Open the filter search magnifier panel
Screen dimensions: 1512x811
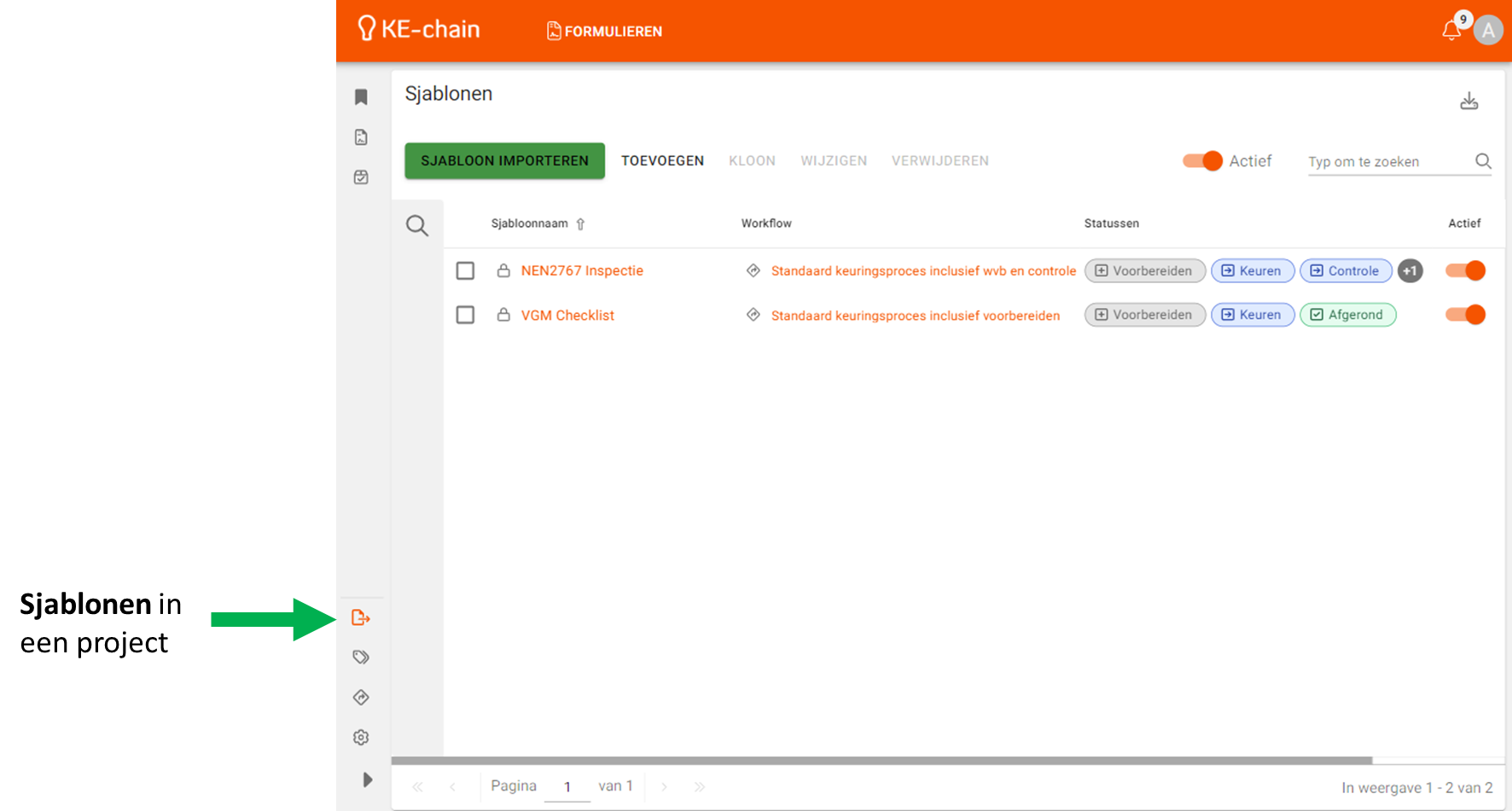coord(417,226)
